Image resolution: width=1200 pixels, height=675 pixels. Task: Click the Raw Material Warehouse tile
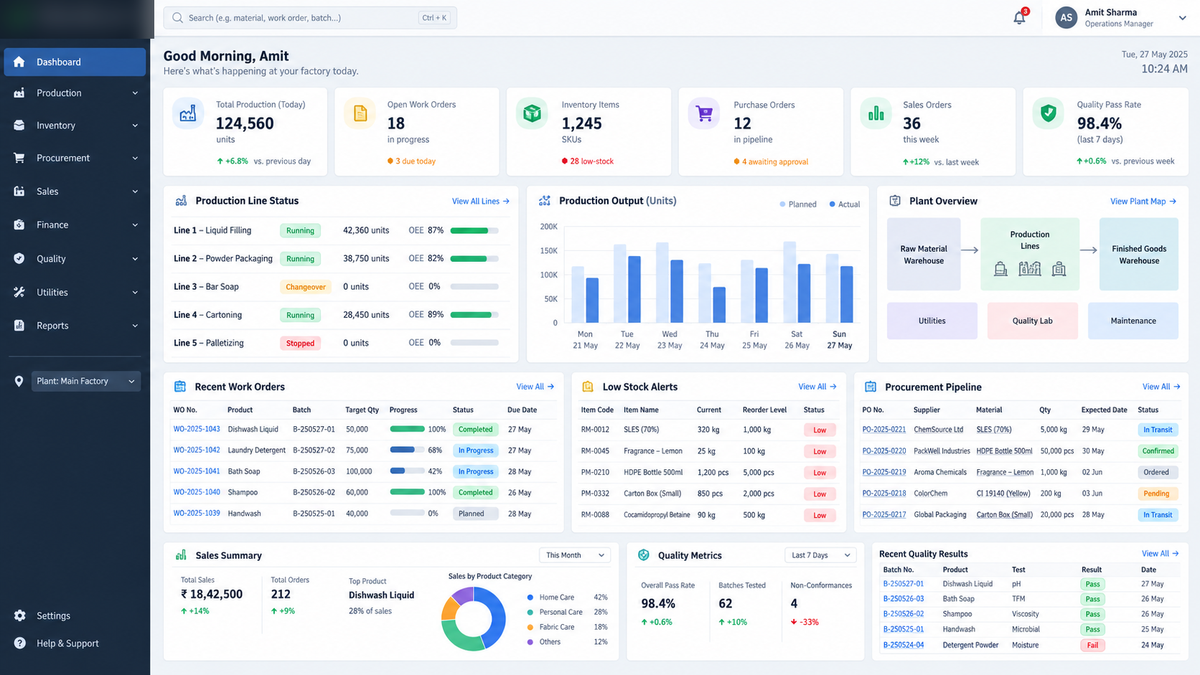click(924, 255)
